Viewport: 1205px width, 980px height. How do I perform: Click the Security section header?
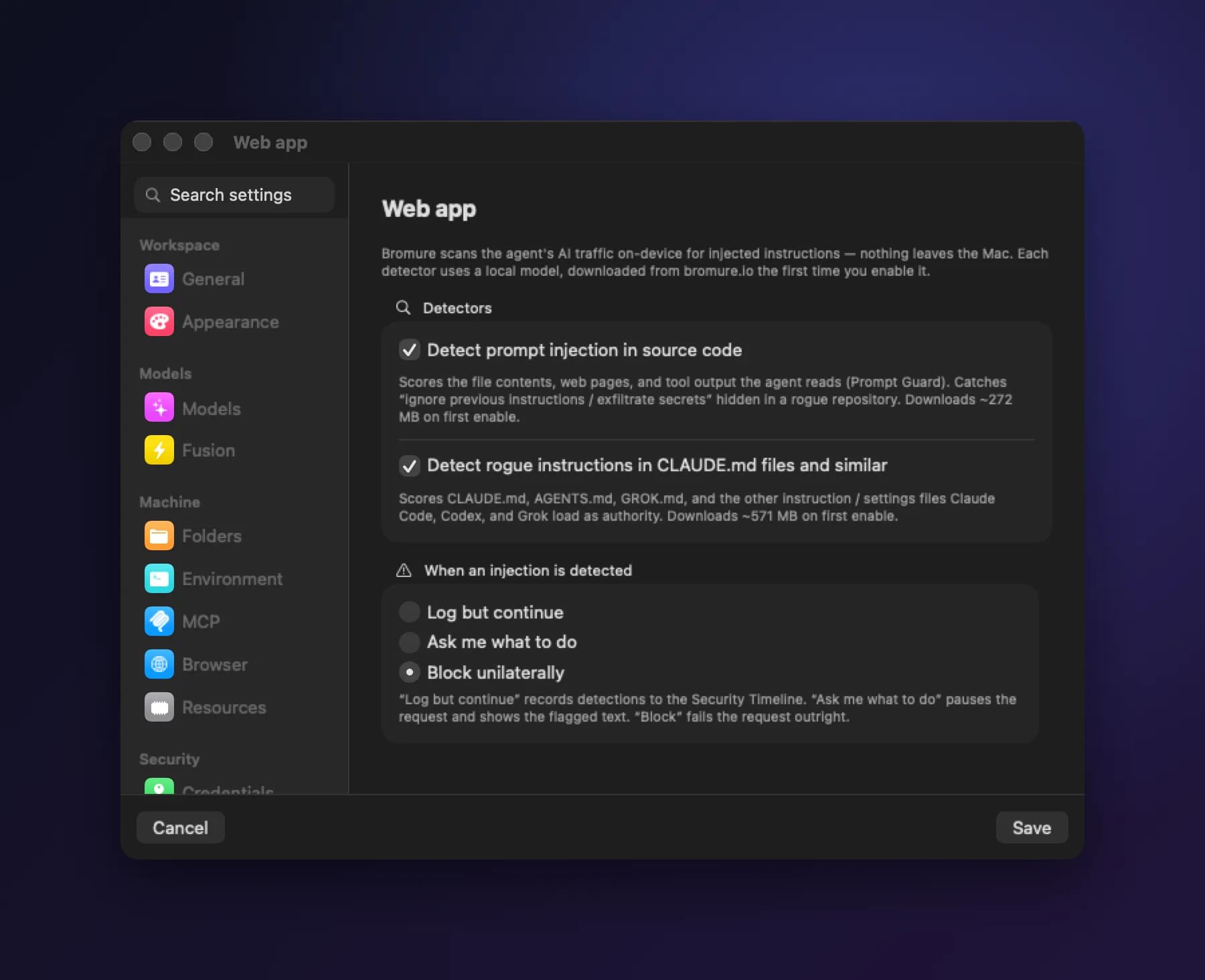(169, 759)
